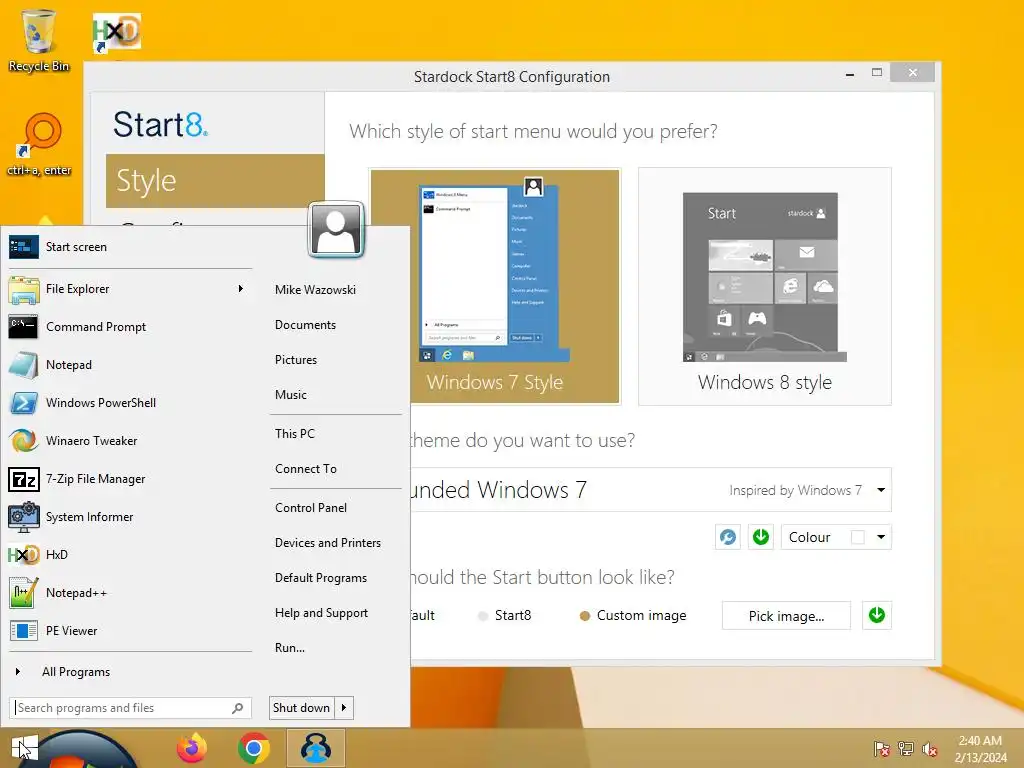Select the Start8 radio button
This screenshot has height=768, width=1024.
point(483,616)
